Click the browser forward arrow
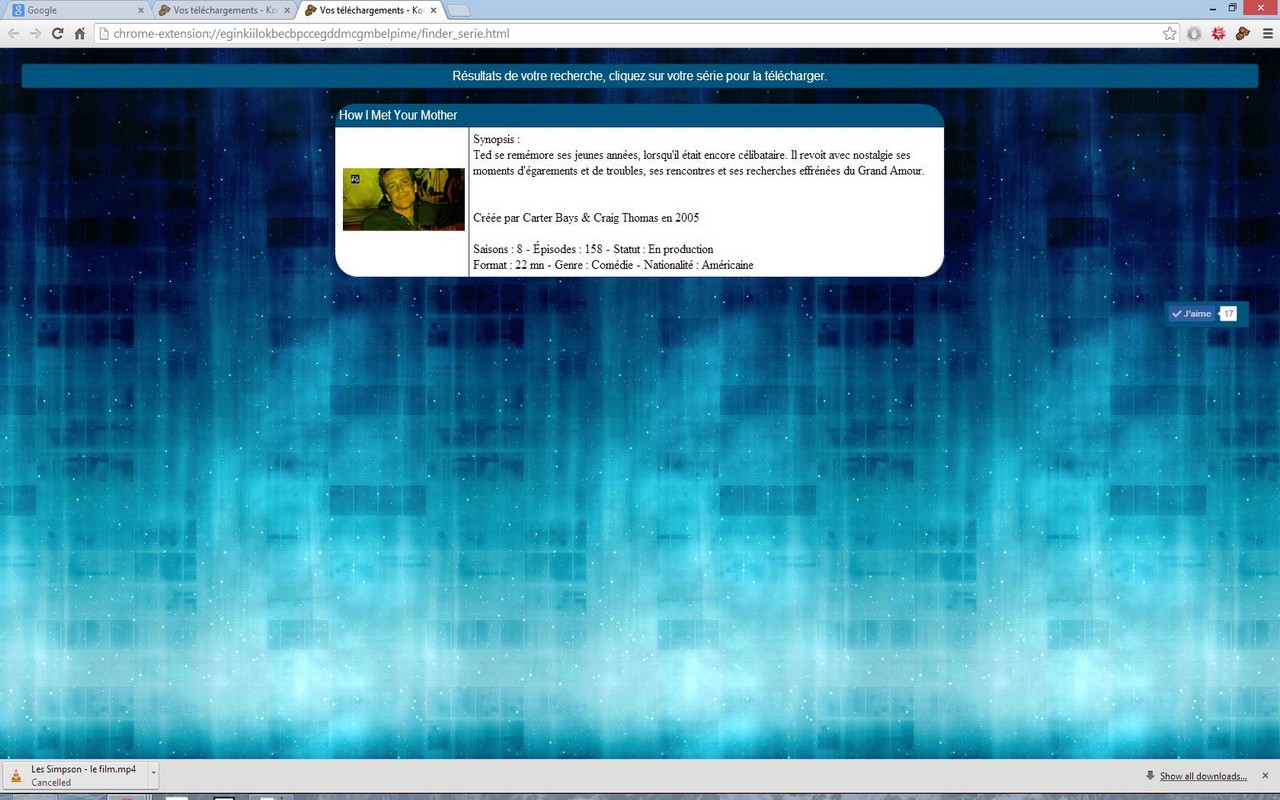Image resolution: width=1280 pixels, height=800 pixels. (x=35, y=33)
